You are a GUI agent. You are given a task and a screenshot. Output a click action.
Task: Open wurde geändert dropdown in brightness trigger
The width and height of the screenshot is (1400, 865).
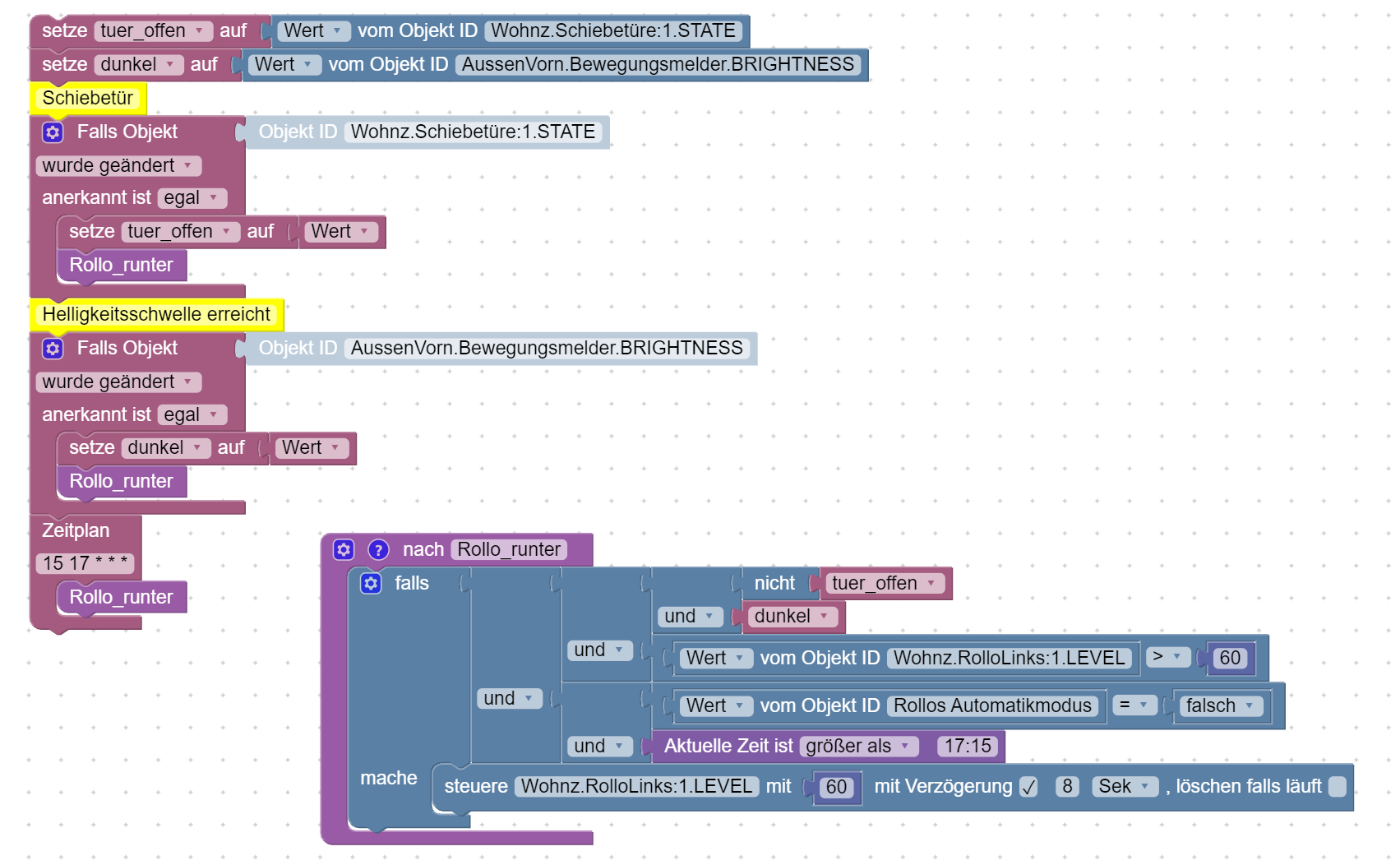[118, 382]
